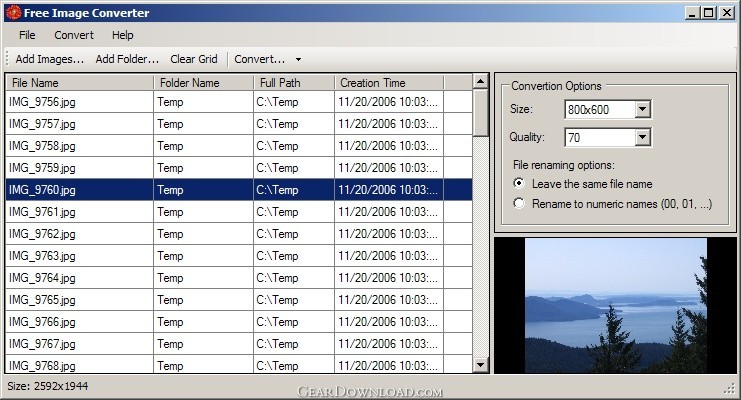The height and width of the screenshot is (400, 741).
Task: Select row IMG_9763.jpg
Action: click(x=239, y=256)
